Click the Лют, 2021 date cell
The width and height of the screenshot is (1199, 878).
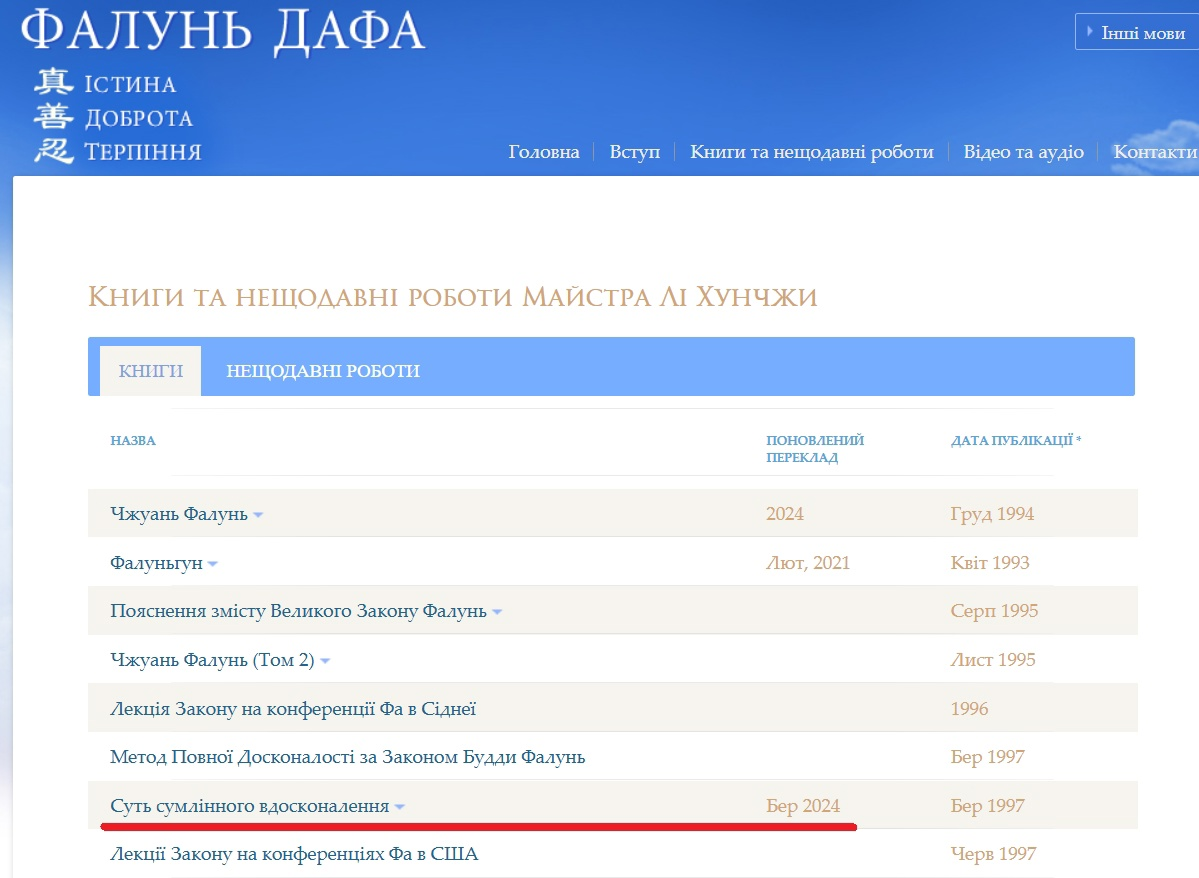pyautogui.click(x=807, y=563)
